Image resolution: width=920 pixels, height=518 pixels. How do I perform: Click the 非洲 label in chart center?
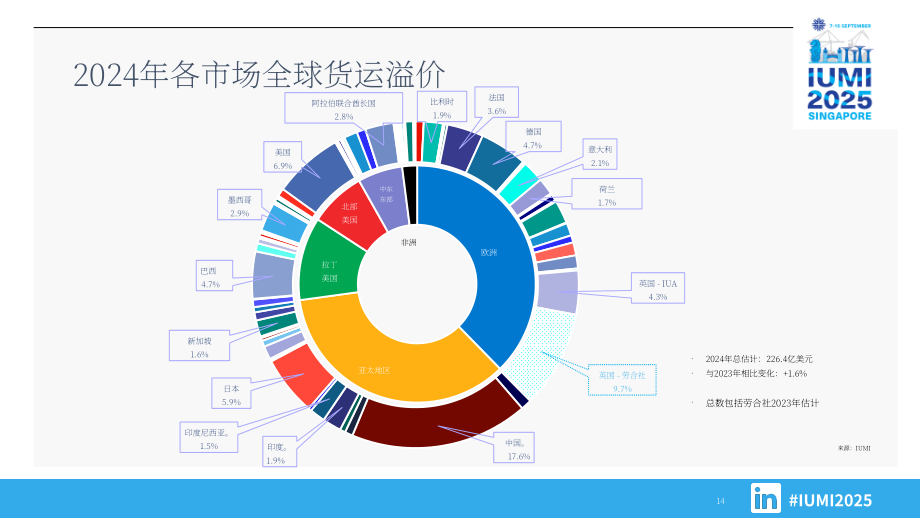click(408, 242)
